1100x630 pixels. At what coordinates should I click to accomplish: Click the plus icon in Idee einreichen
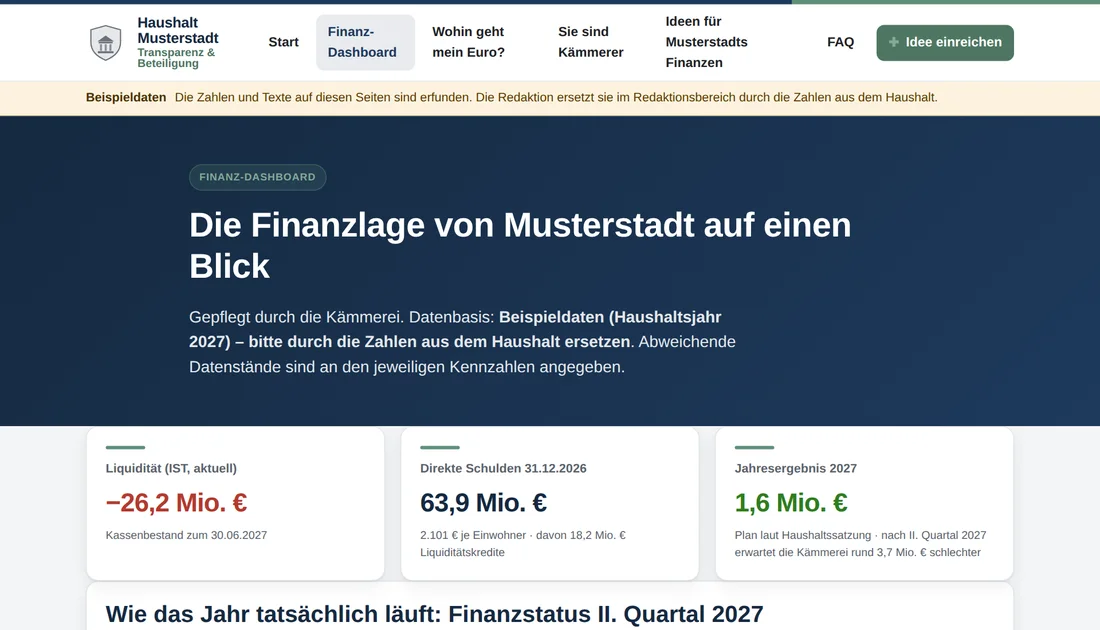(894, 42)
